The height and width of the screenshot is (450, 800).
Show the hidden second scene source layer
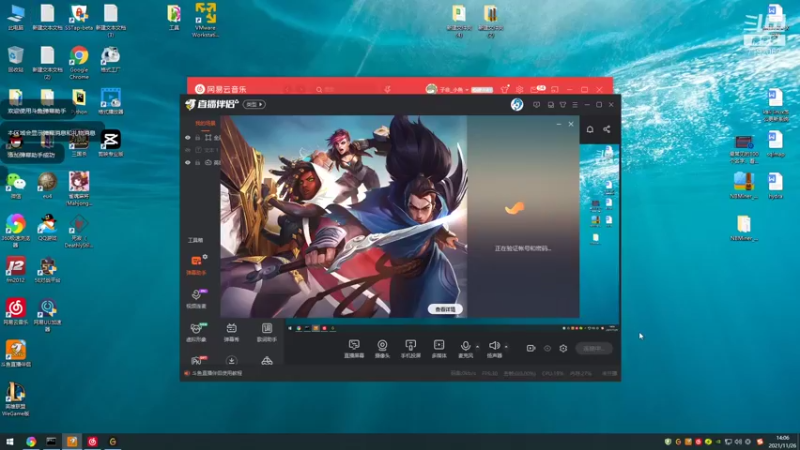188,150
